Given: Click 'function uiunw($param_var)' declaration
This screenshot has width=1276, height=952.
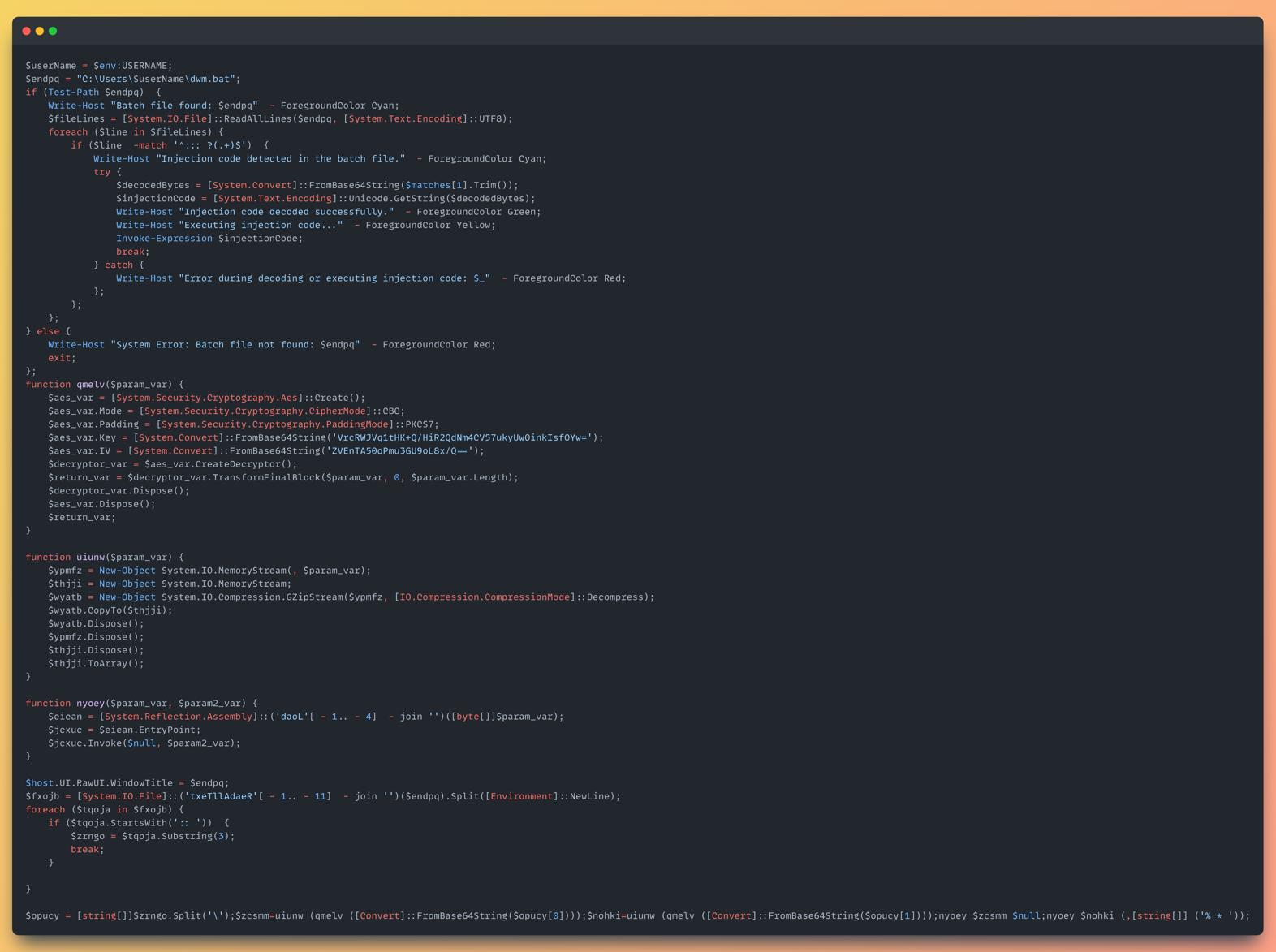Looking at the screenshot, I should 105,558.
